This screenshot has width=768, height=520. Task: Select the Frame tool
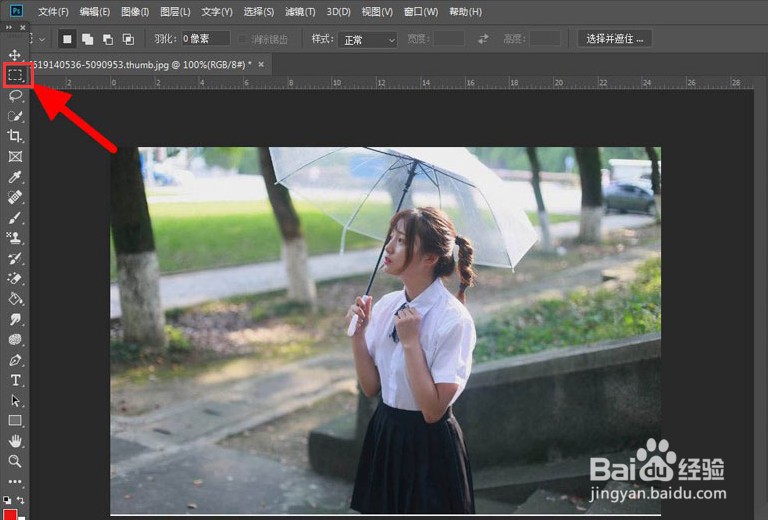[15, 157]
